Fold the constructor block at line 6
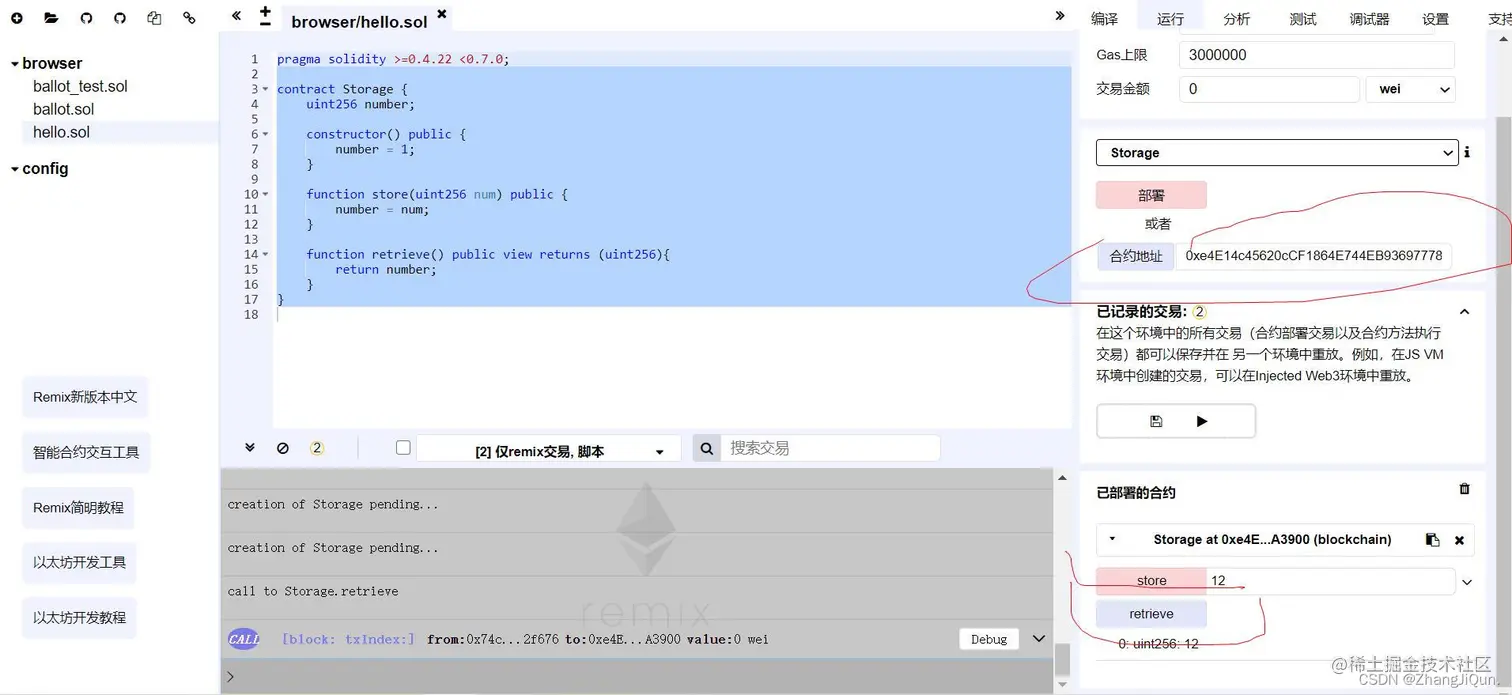The image size is (1512, 695). 266,134
